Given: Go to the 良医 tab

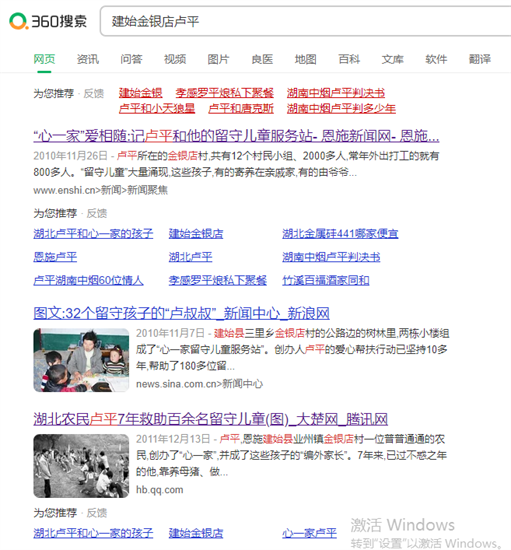Looking at the screenshot, I should (x=262, y=59).
